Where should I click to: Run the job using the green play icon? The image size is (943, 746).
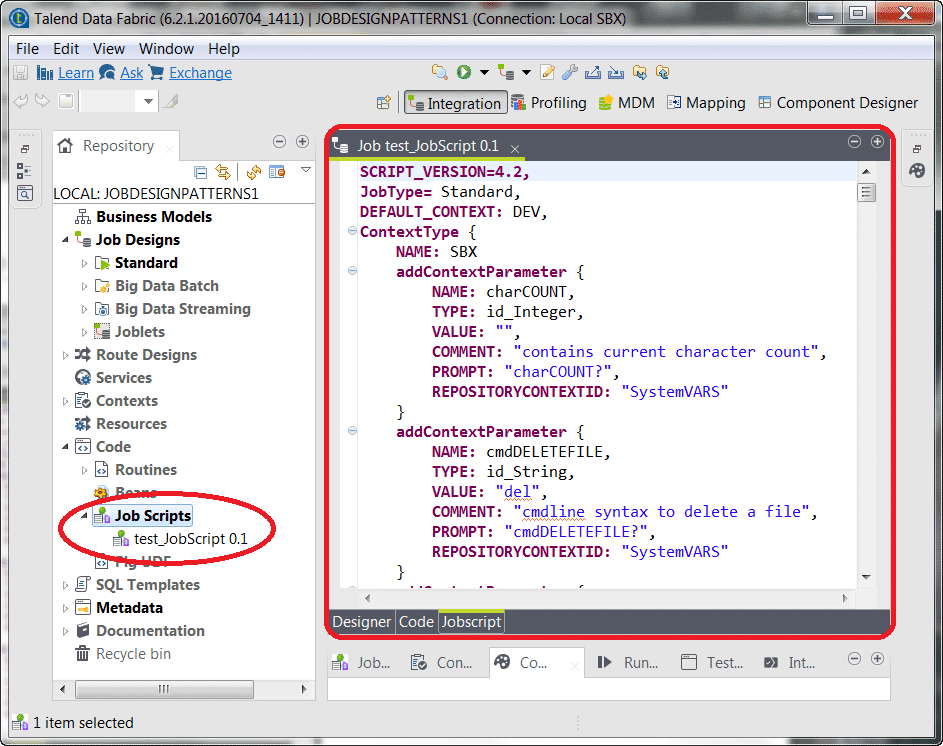click(463, 72)
